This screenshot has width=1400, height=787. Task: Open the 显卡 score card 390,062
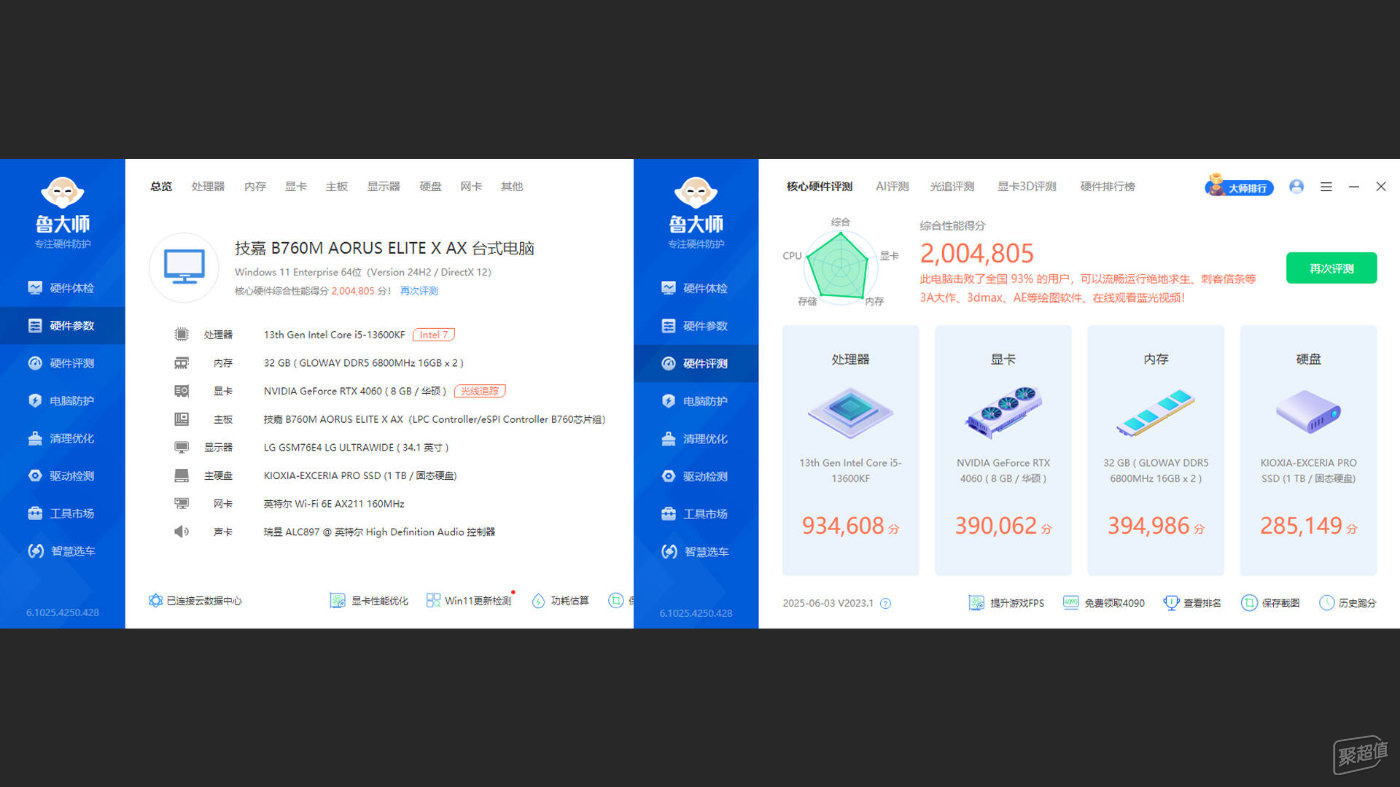(1003, 450)
